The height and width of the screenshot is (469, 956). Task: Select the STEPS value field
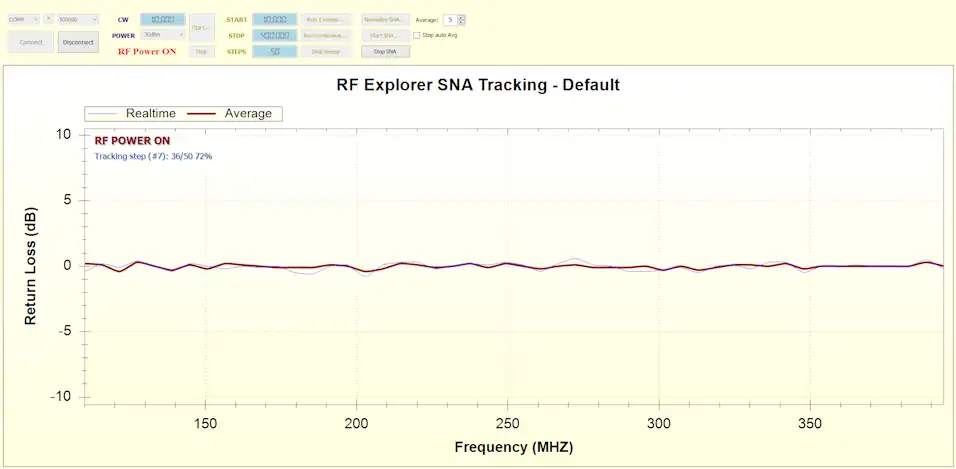[x=273, y=51]
